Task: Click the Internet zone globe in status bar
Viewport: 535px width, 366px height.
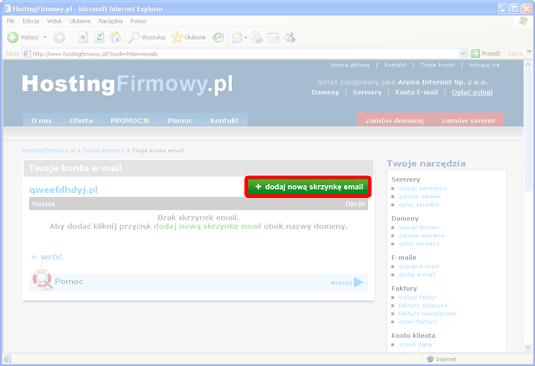Action: (430, 359)
